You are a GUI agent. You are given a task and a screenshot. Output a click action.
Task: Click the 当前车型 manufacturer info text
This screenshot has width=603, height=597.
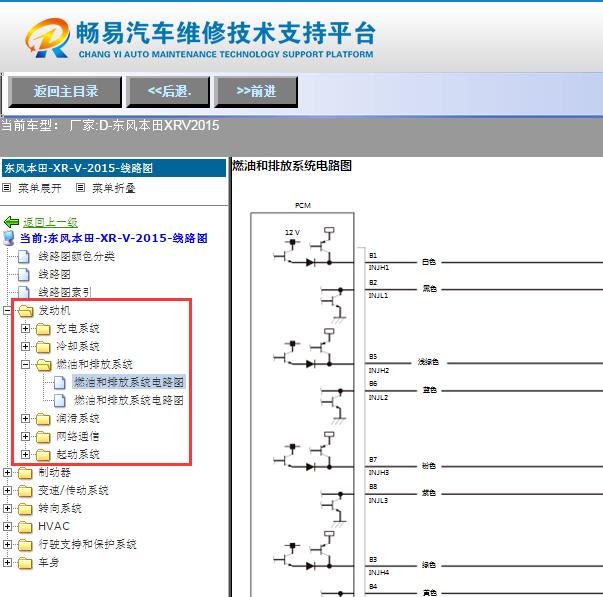click(x=110, y=126)
